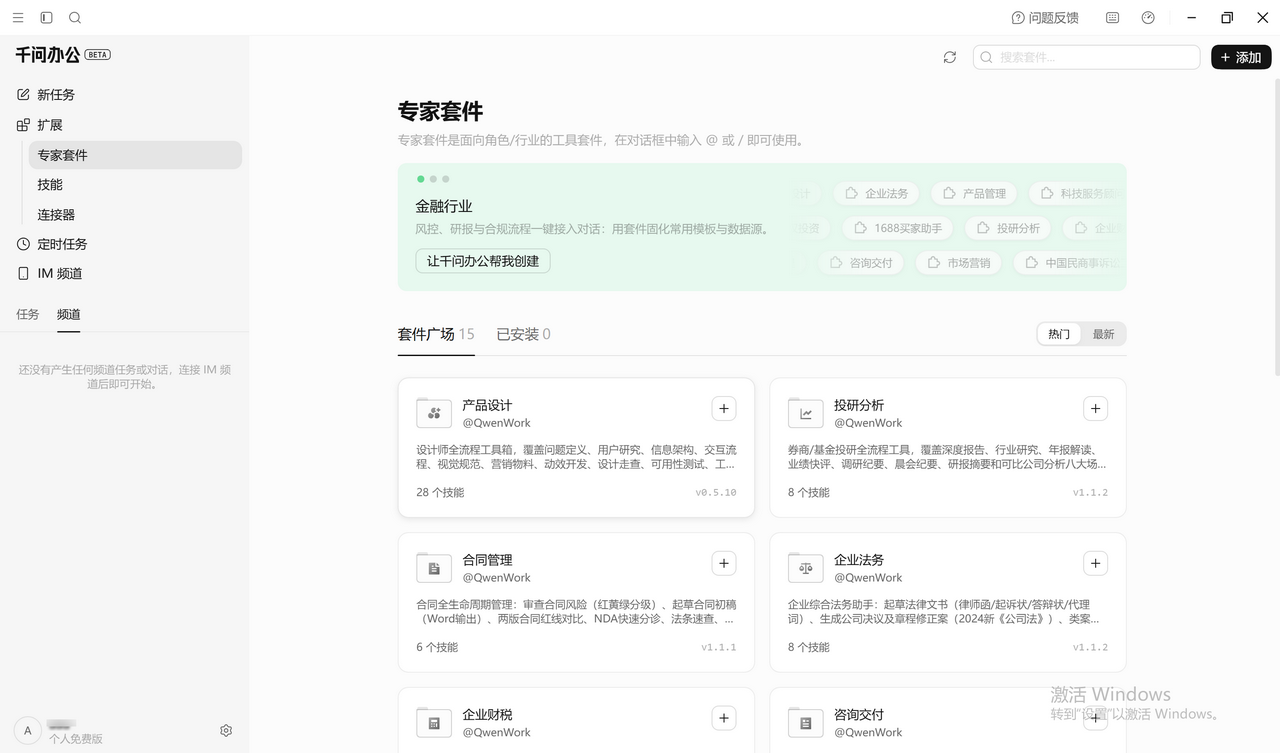
Task: Open the hamburger menu icon
Action: 18,18
